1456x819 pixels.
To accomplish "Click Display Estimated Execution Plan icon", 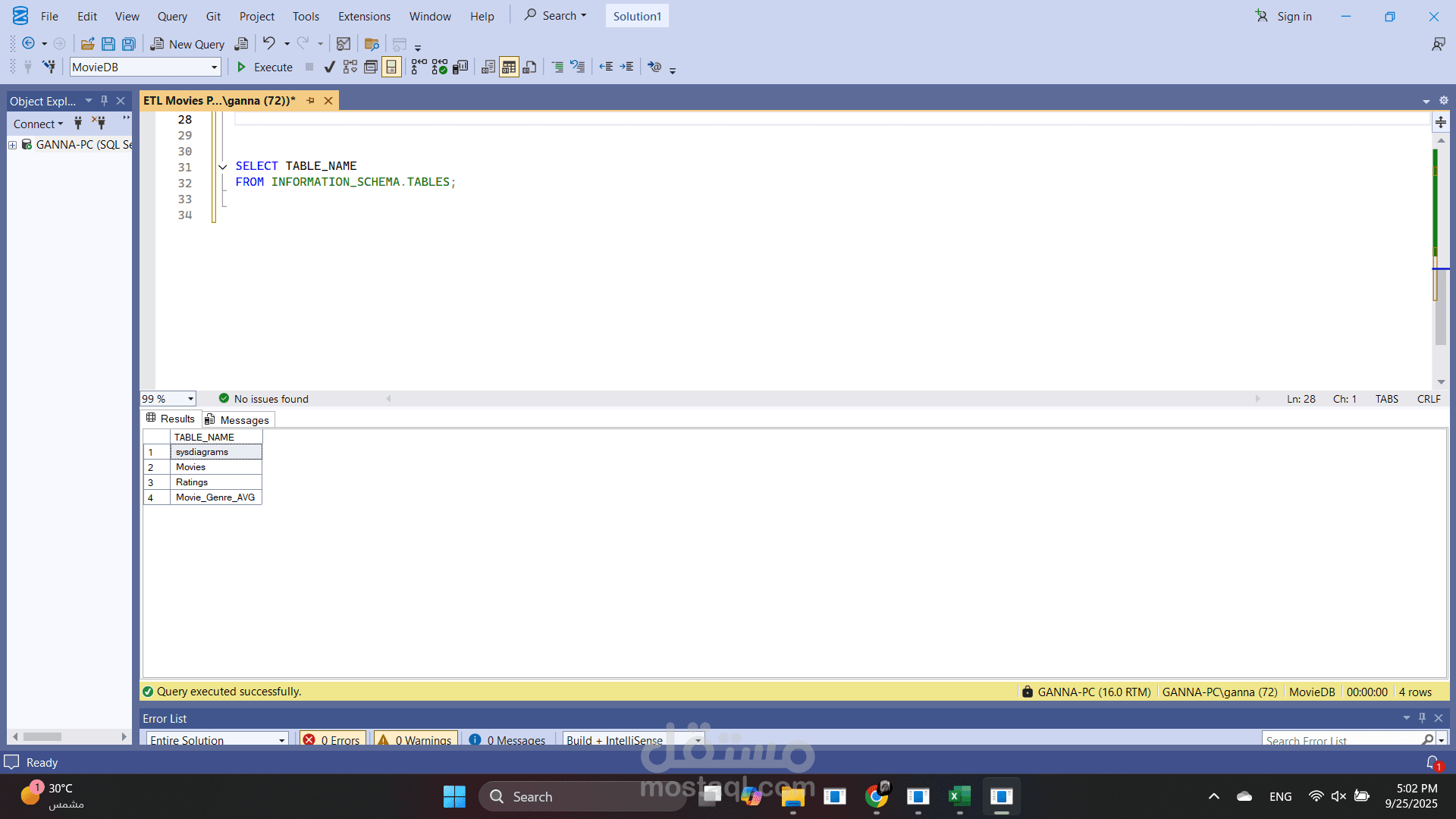I will [350, 67].
